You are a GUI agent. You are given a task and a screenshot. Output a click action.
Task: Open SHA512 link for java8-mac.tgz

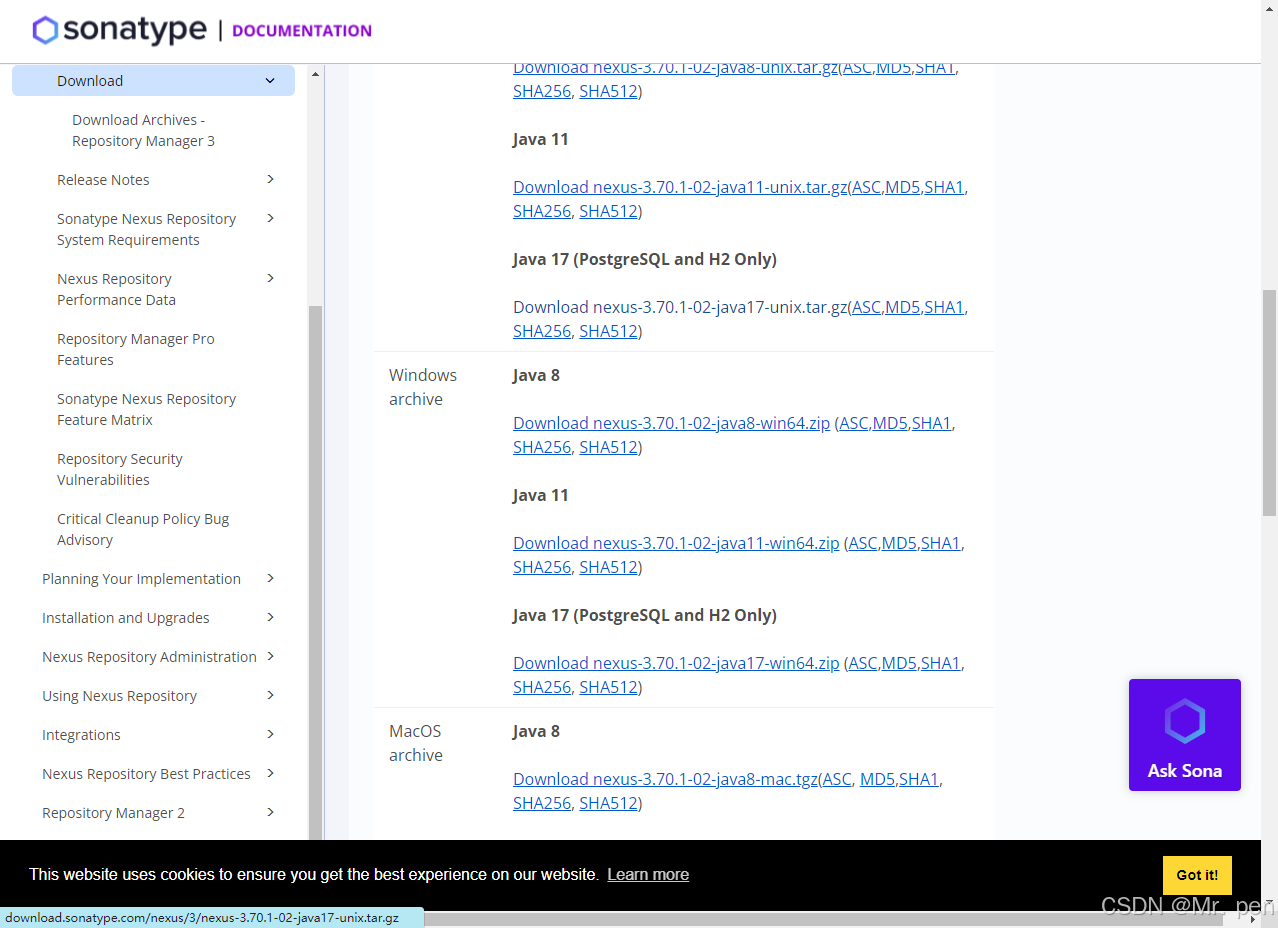(608, 803)
